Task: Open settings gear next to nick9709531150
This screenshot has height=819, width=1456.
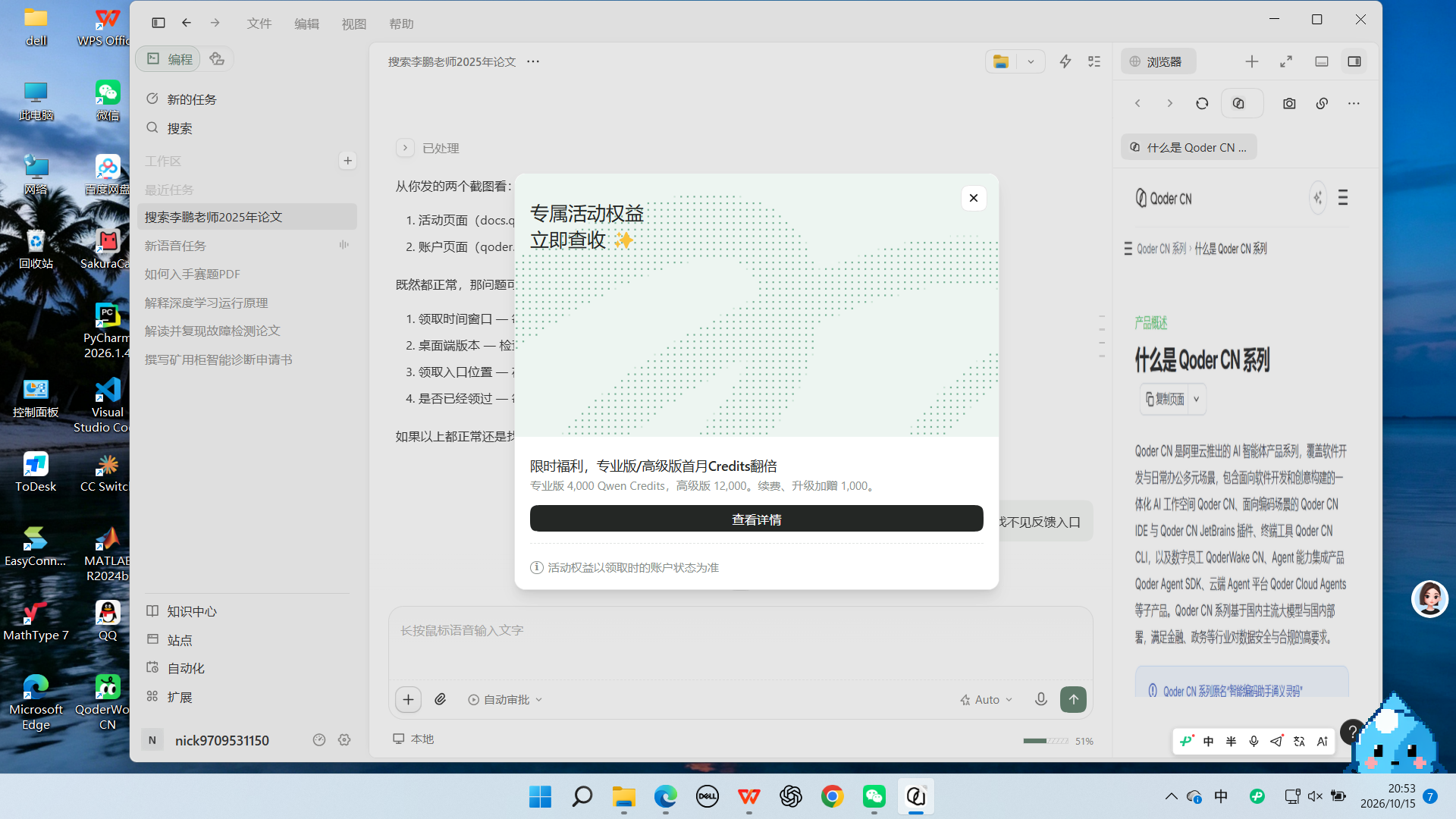Action: tap(344, 740)
